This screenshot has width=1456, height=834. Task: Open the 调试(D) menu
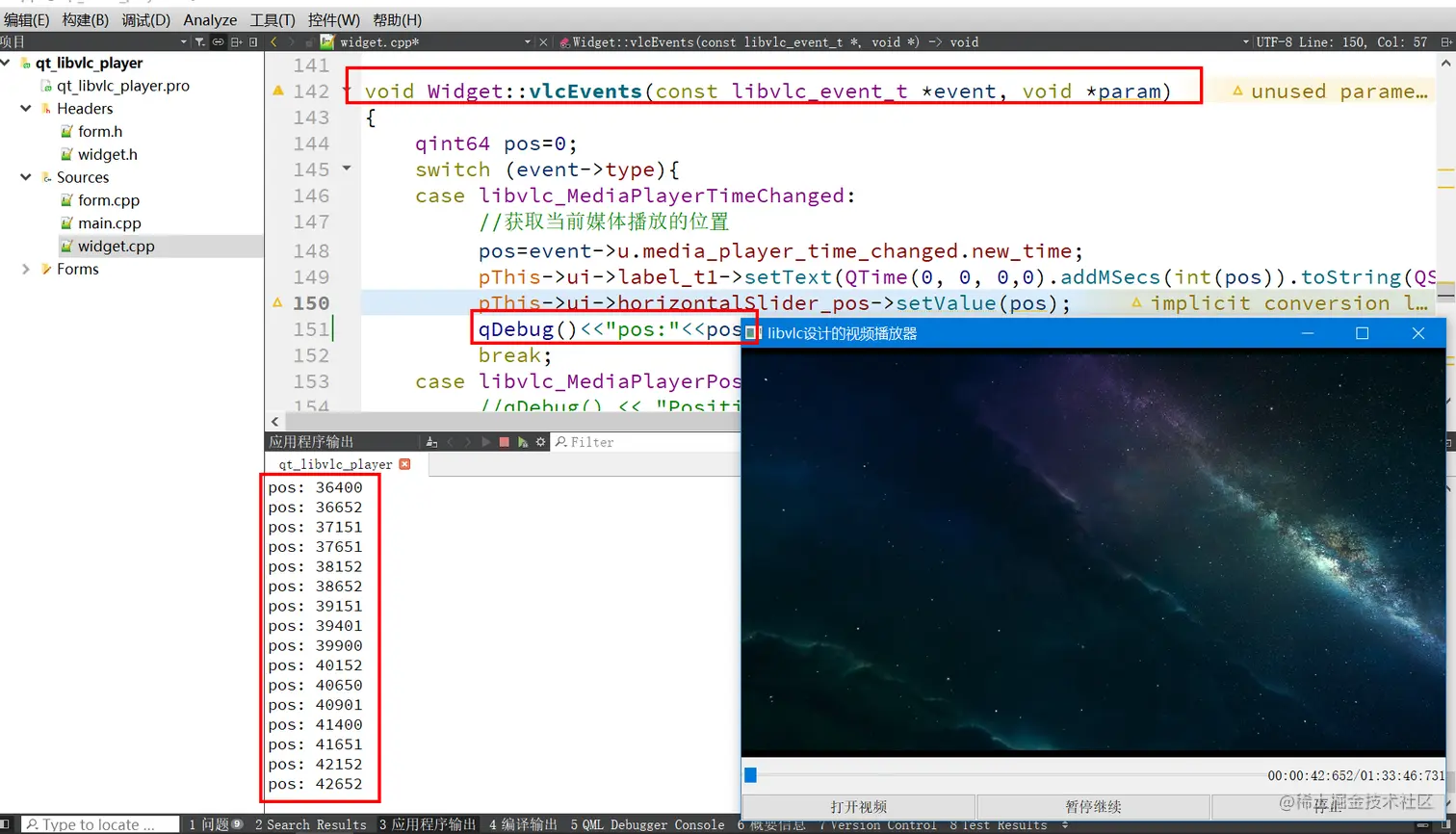point(145,19)
